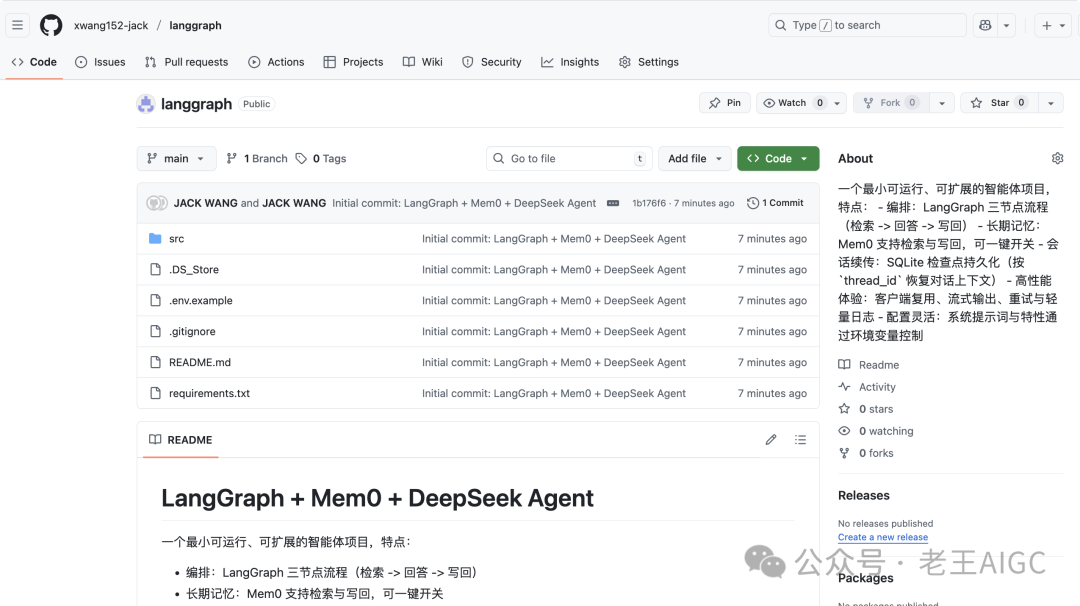
Task: Open the About section settings gear
Action: click(x=1058, y=158)
